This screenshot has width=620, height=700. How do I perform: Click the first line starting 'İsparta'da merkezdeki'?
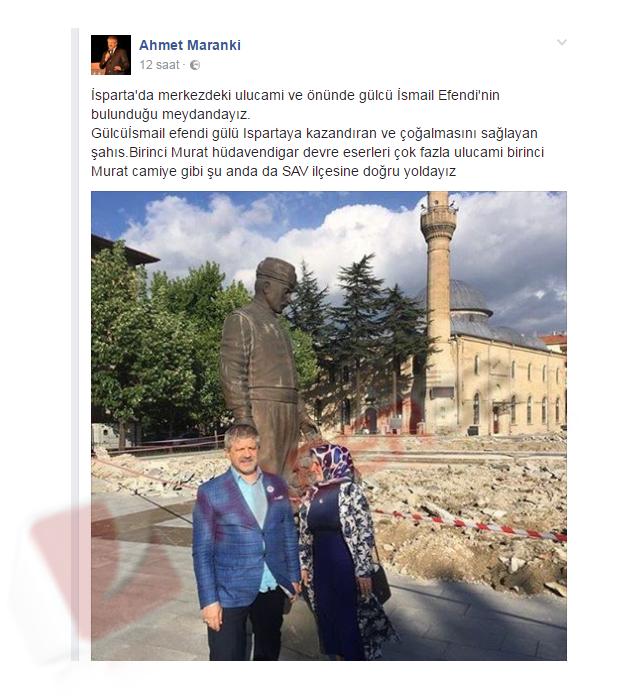tap(295, 96)
